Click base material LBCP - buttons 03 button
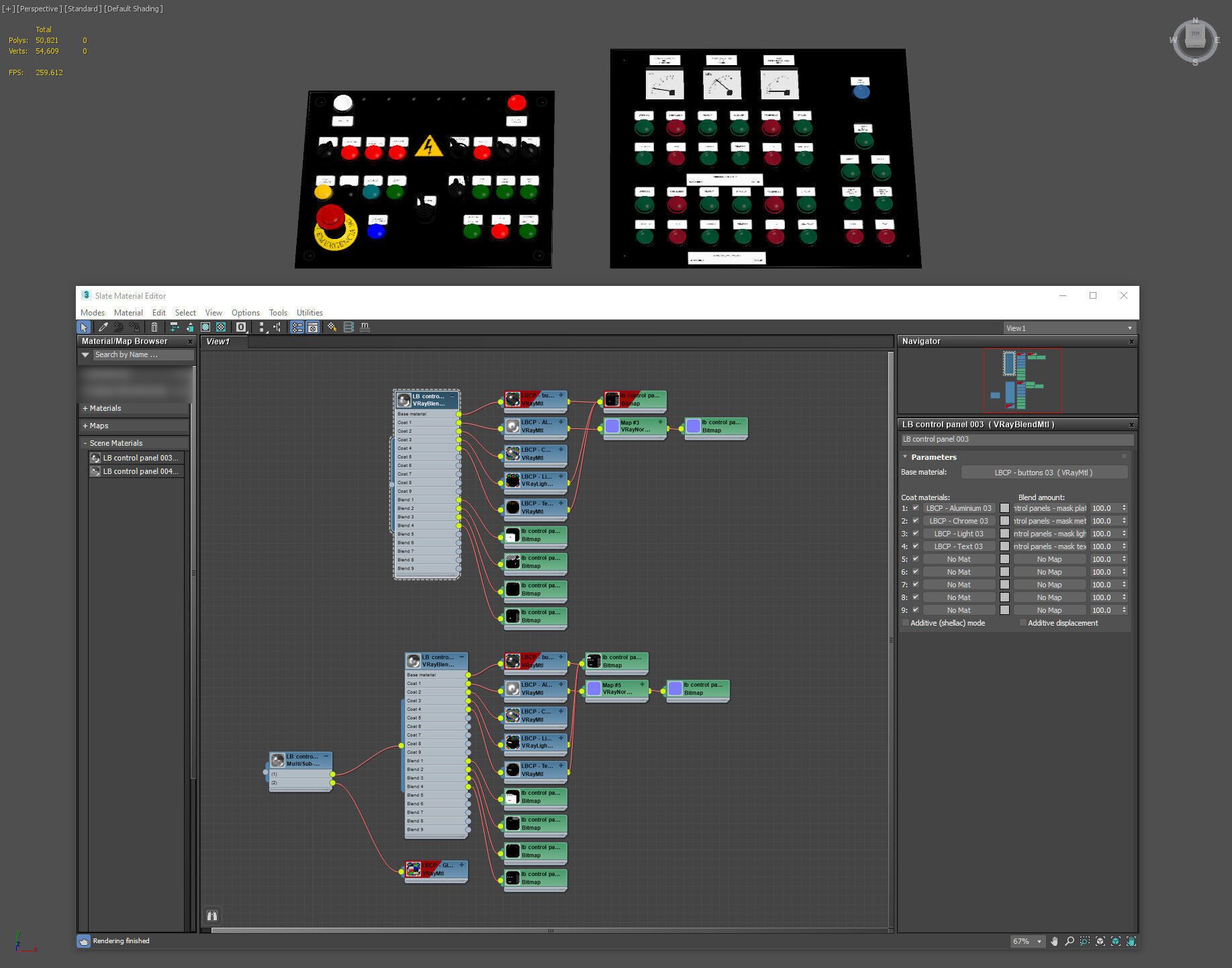1232x968 pixels. [x=1044, y=473]
